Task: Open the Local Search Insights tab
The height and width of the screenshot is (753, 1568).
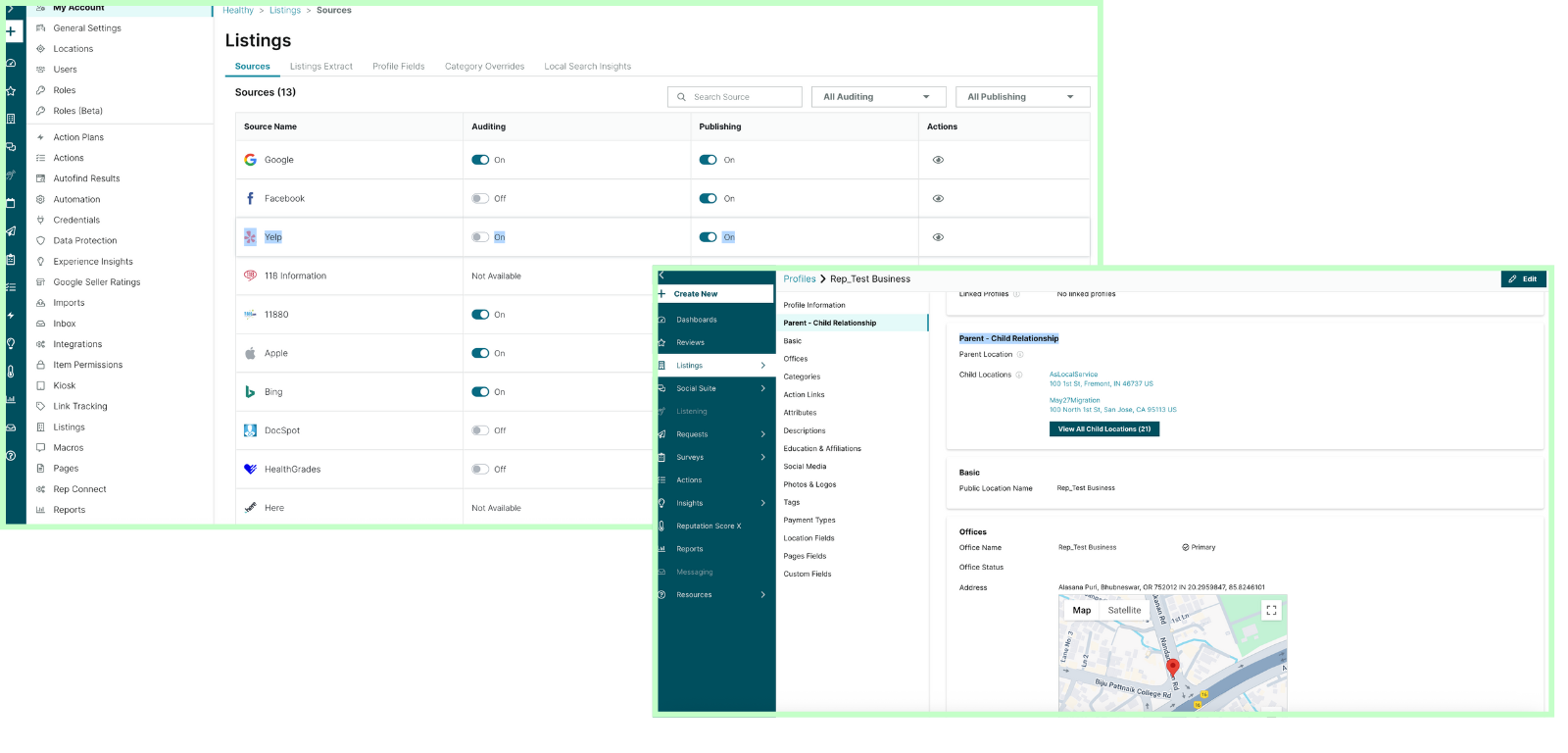Action: [587, 67]
